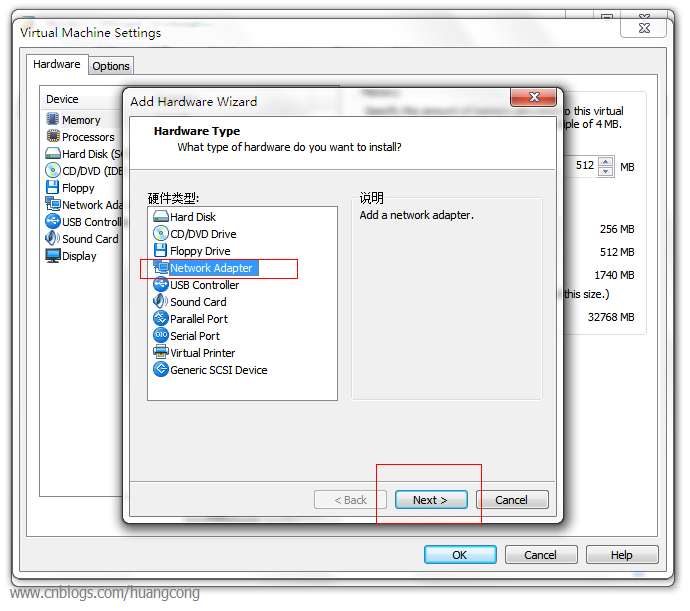The image size is (690, 611).
Task: Click the Generic SCSI Device icon
Action: tap(161, 369)
